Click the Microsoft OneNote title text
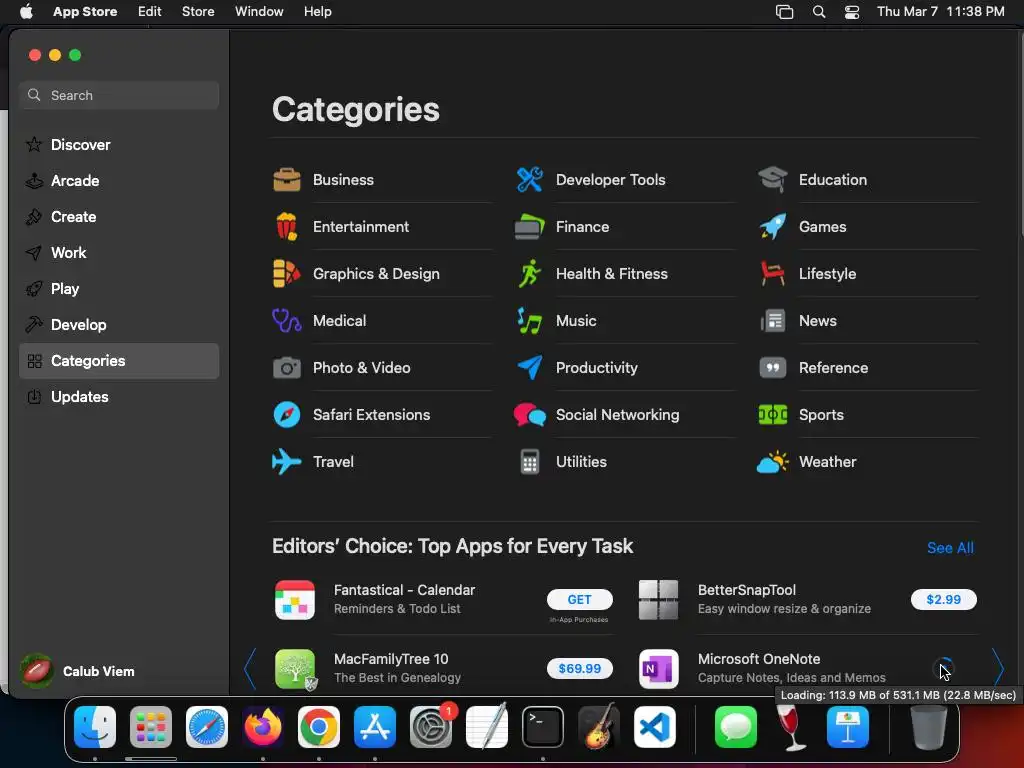The height and width of the screenshot is (768, 1024). click(x=759, y=659)
